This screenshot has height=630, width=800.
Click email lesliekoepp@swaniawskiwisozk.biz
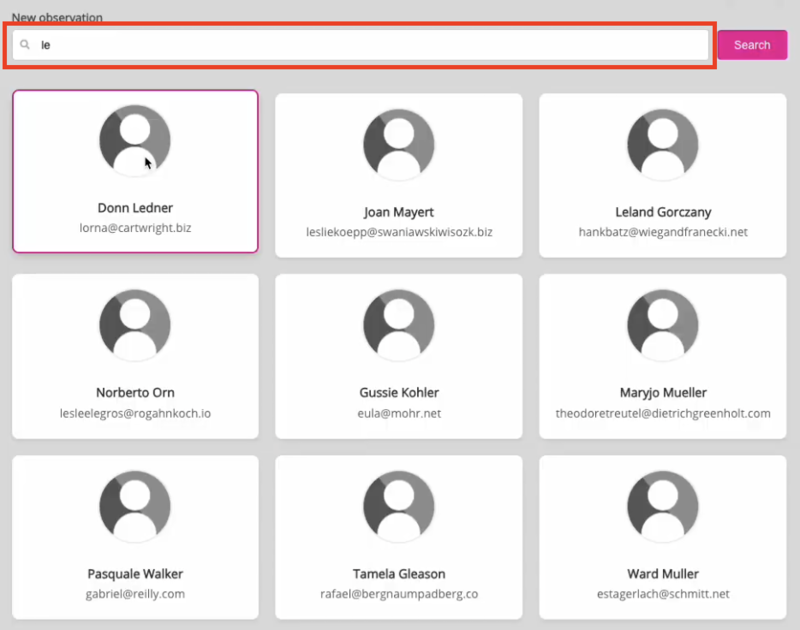[399, 232]
